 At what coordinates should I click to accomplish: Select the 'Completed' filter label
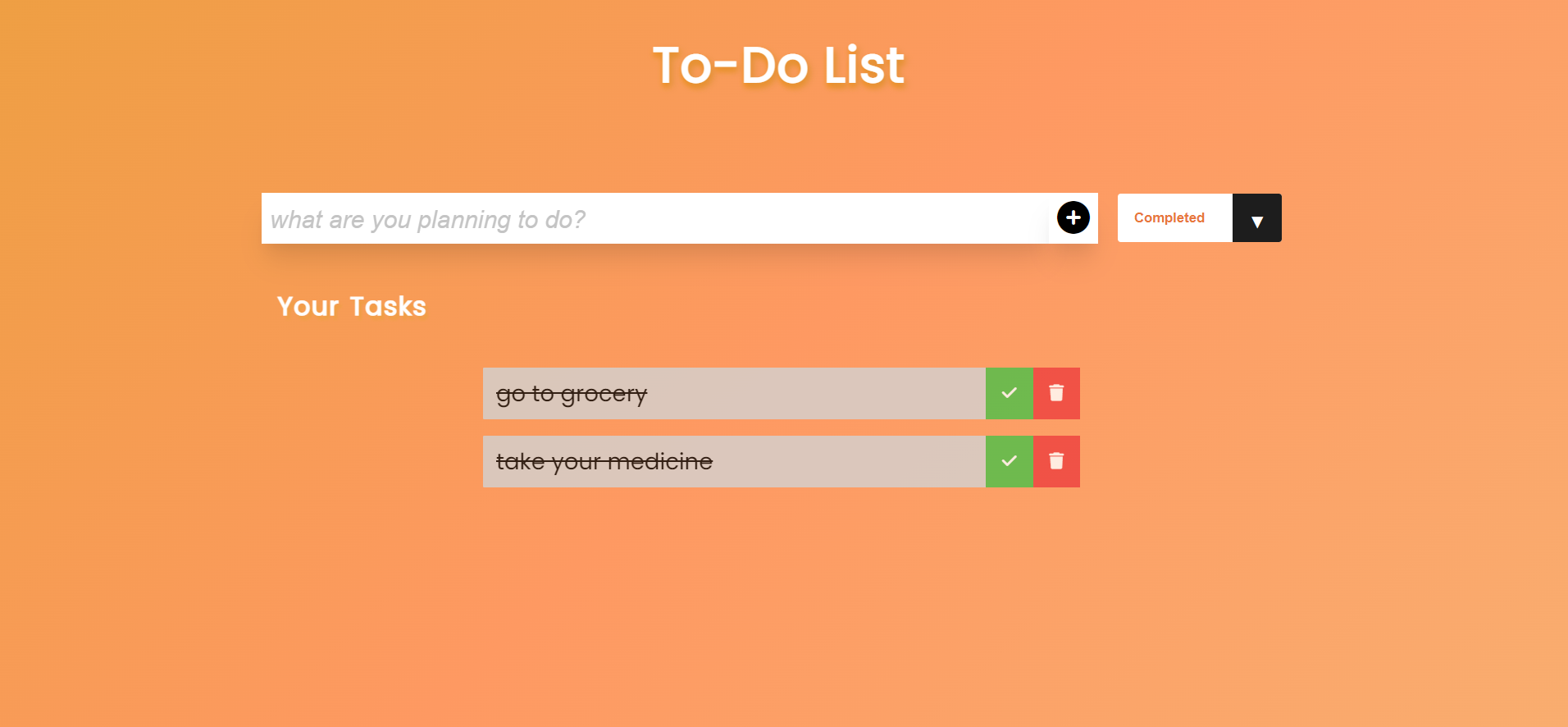(1169, 217)
